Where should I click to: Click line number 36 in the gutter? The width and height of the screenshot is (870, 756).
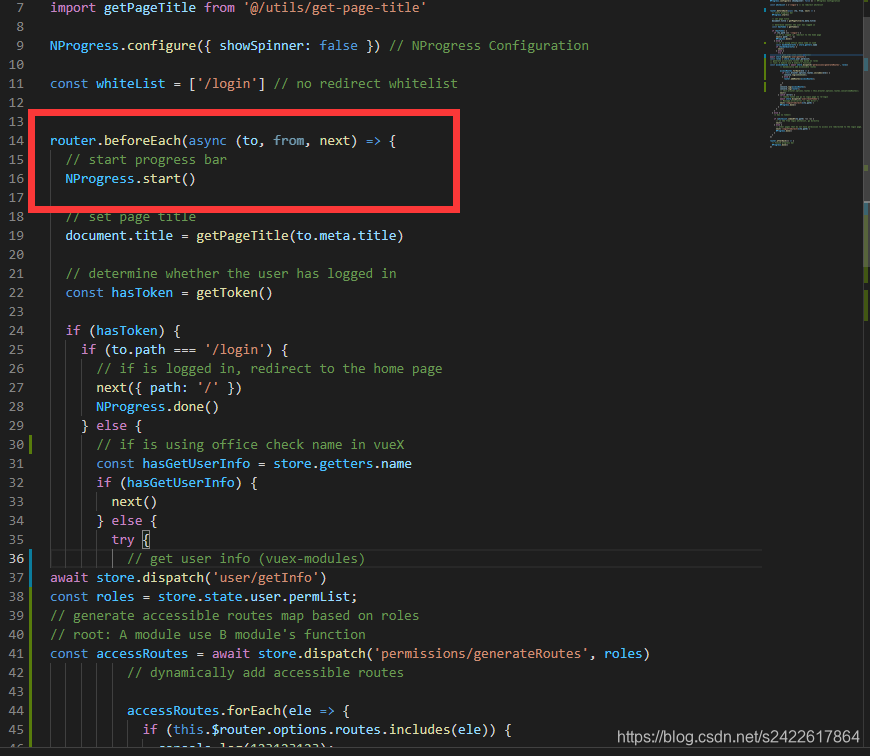click(x=16, y=559)
